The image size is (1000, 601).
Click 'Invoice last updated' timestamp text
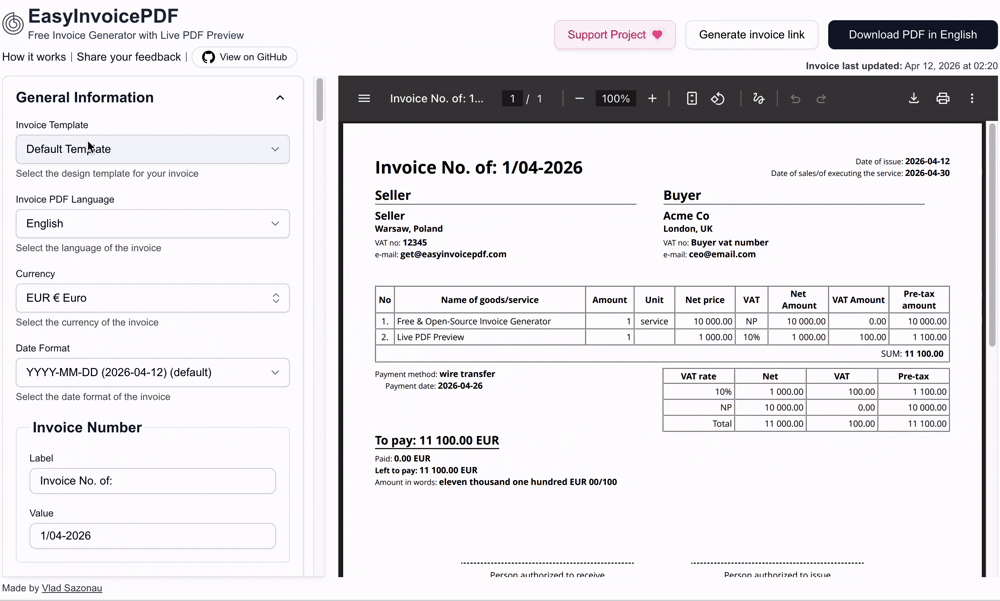[901, 66]
